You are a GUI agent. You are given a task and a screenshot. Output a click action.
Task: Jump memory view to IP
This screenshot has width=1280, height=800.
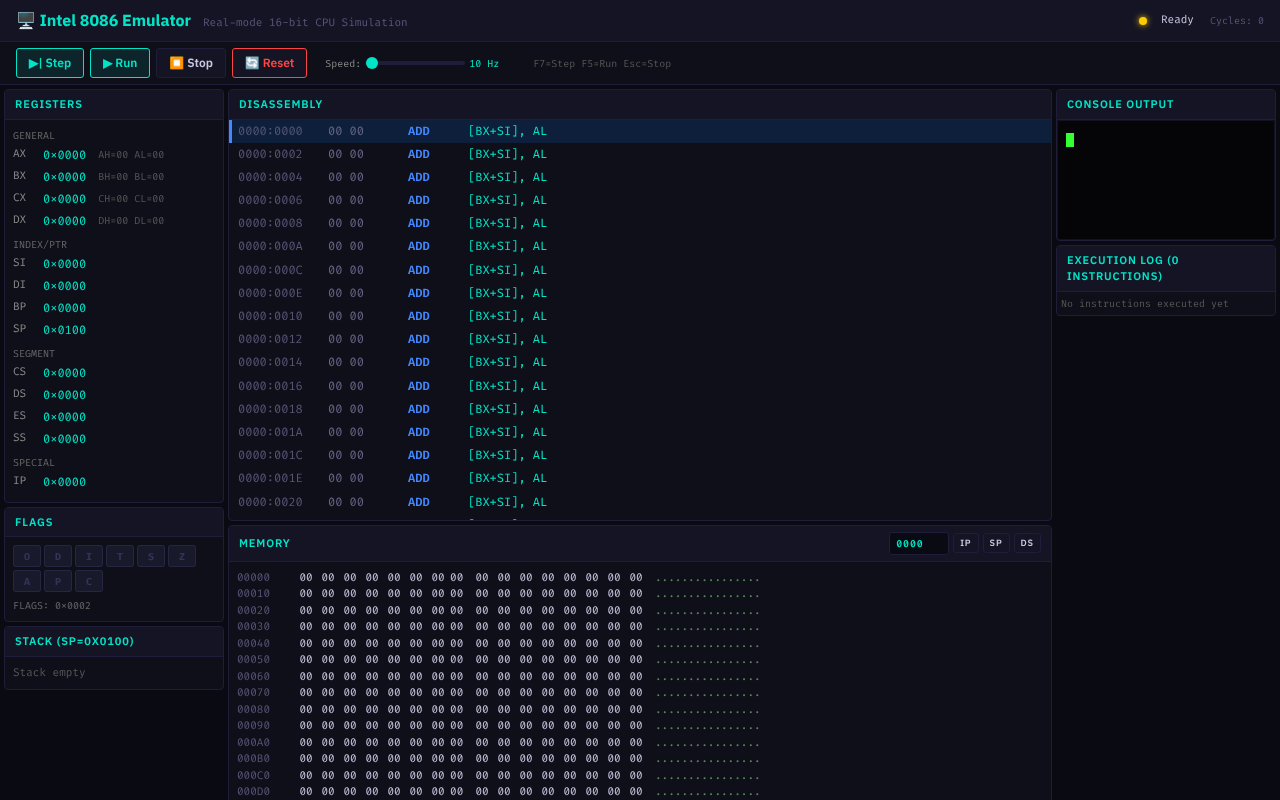pyautogui.click(x=965, y=543)
